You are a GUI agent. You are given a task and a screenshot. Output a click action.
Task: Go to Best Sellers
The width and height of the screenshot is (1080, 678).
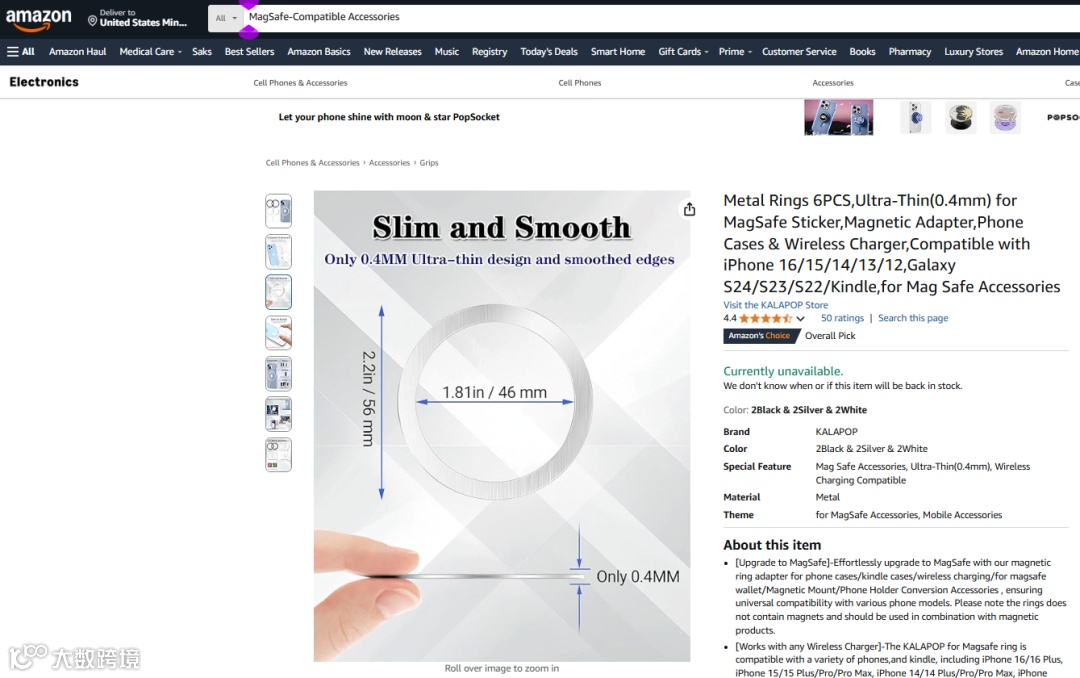coord(249,52)
